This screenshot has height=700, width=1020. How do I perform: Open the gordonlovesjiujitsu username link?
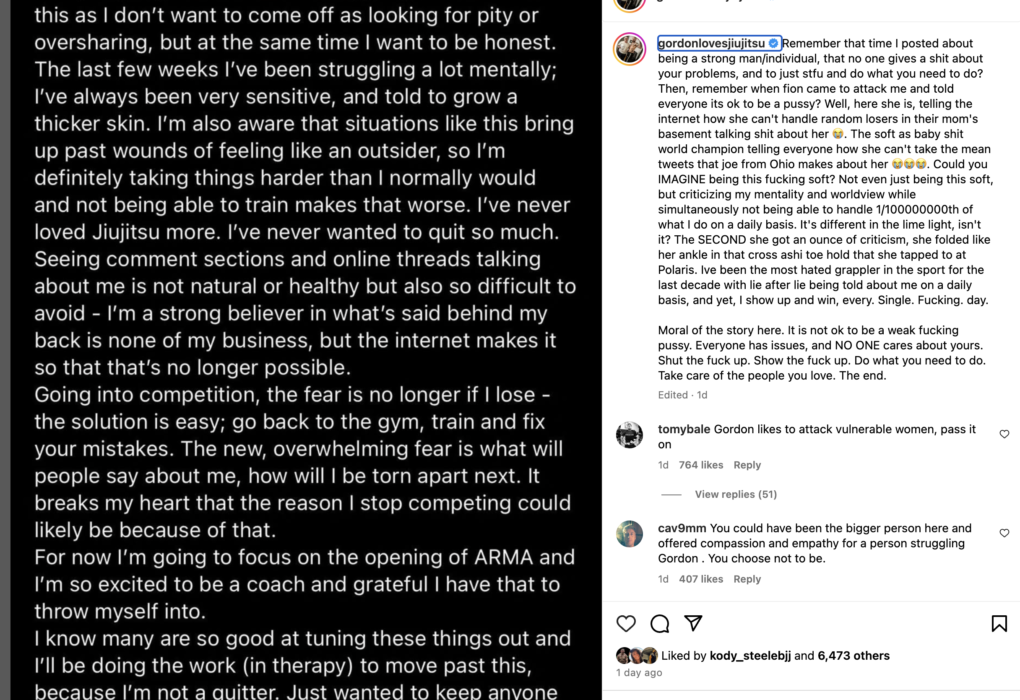click(711, 43)
